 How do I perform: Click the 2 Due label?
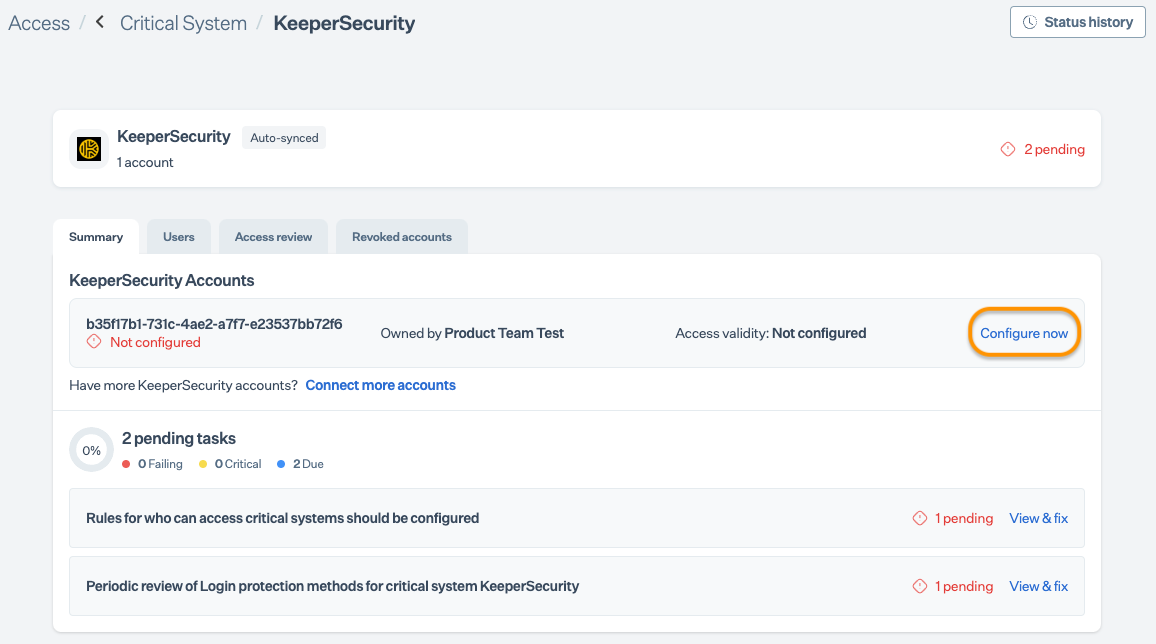tap(308, 463)
